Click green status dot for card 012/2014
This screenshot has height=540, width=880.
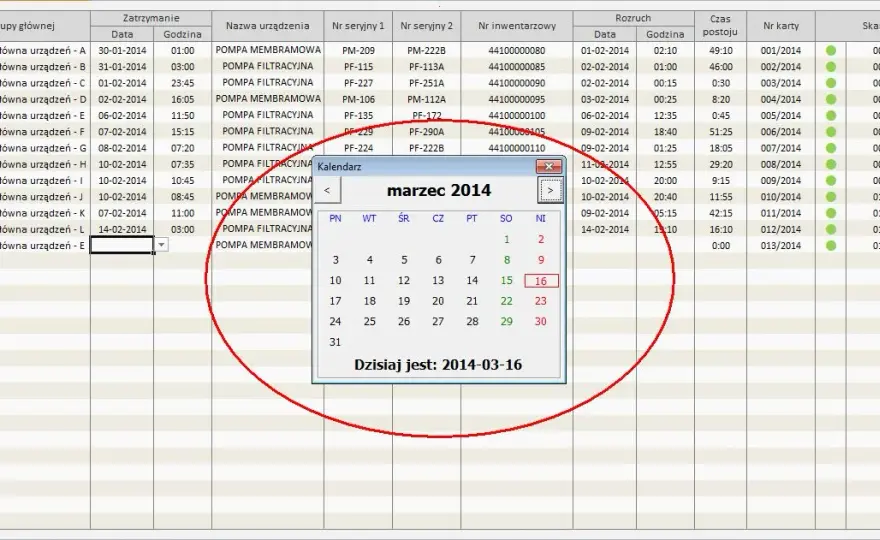831,230
